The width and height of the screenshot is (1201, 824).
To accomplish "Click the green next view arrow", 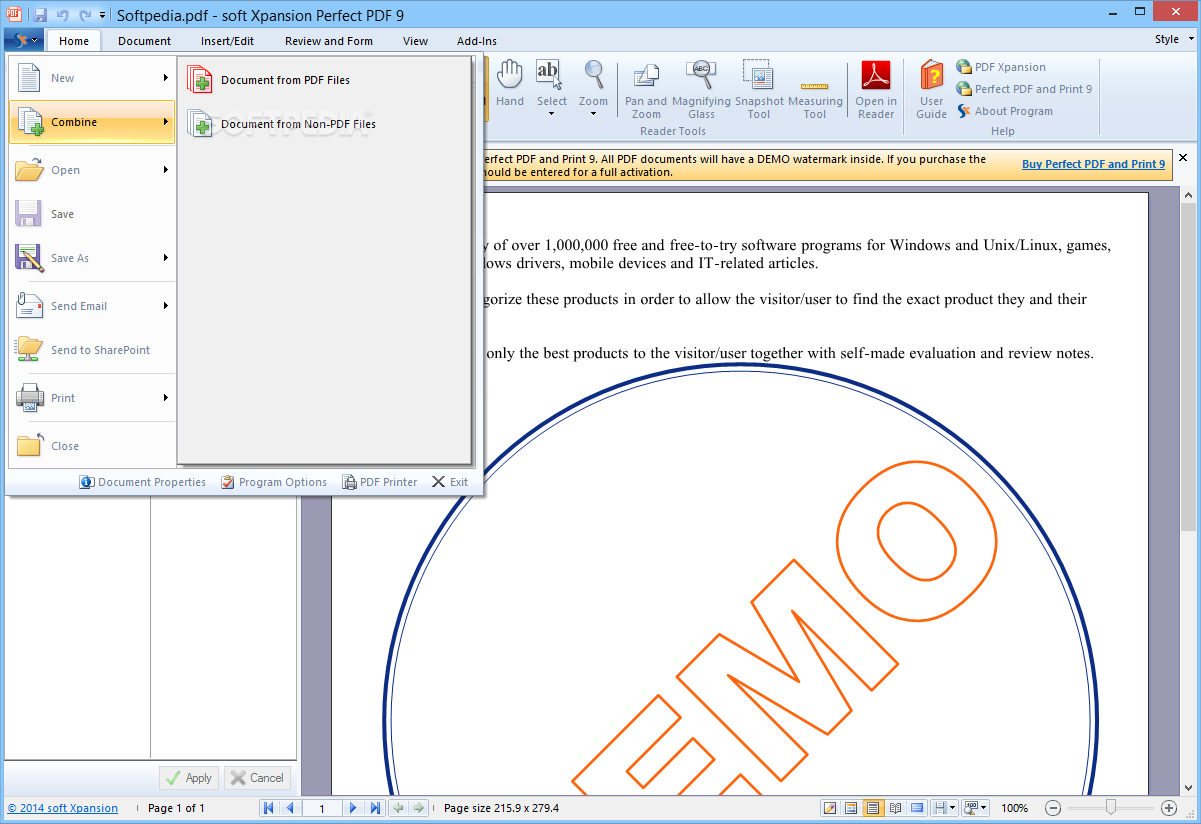I will coord(419,808).
